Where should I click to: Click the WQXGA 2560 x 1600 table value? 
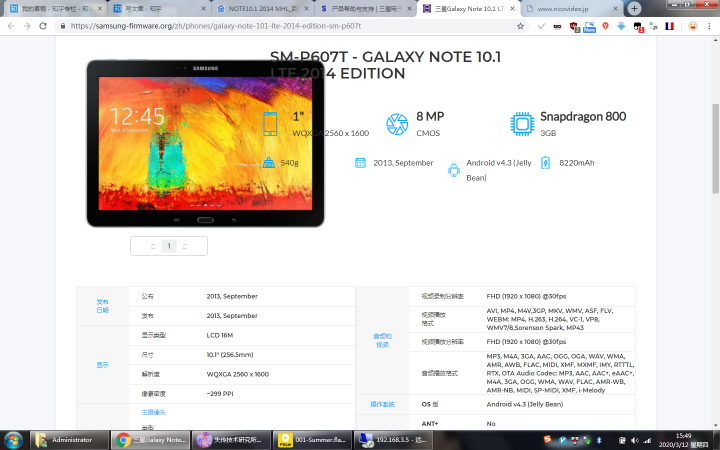(238, 374)
